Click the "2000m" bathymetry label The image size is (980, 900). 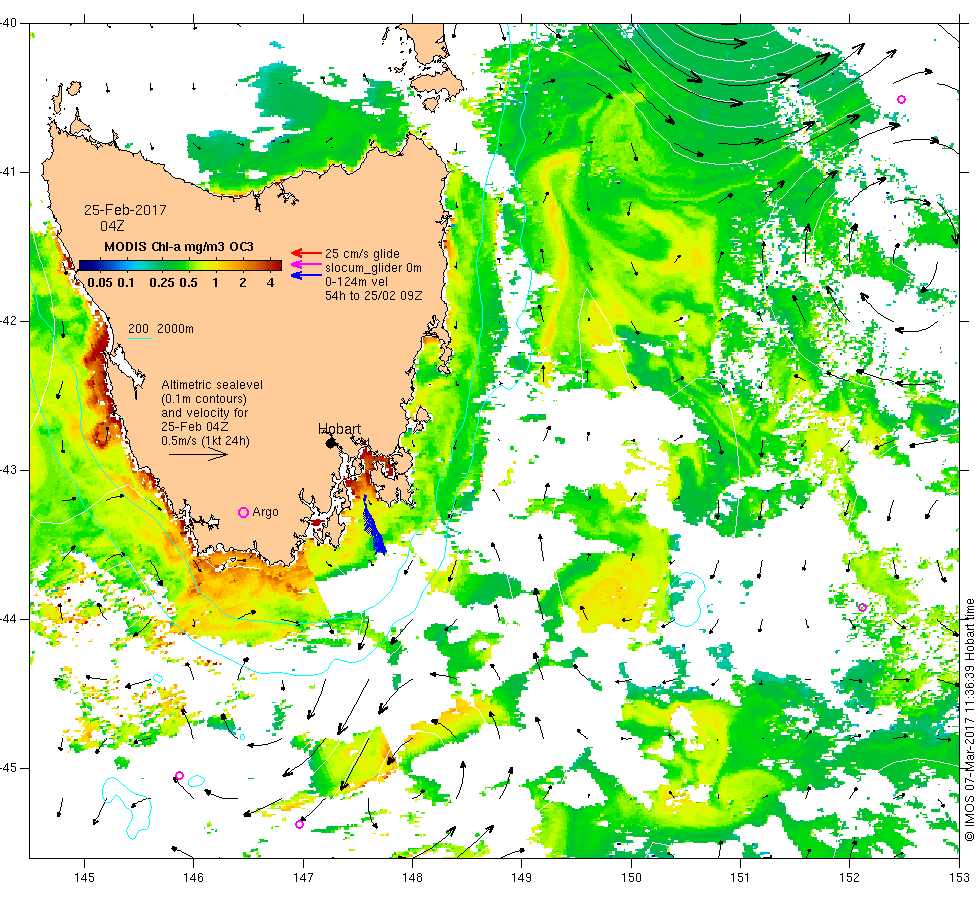pos(175,329)
